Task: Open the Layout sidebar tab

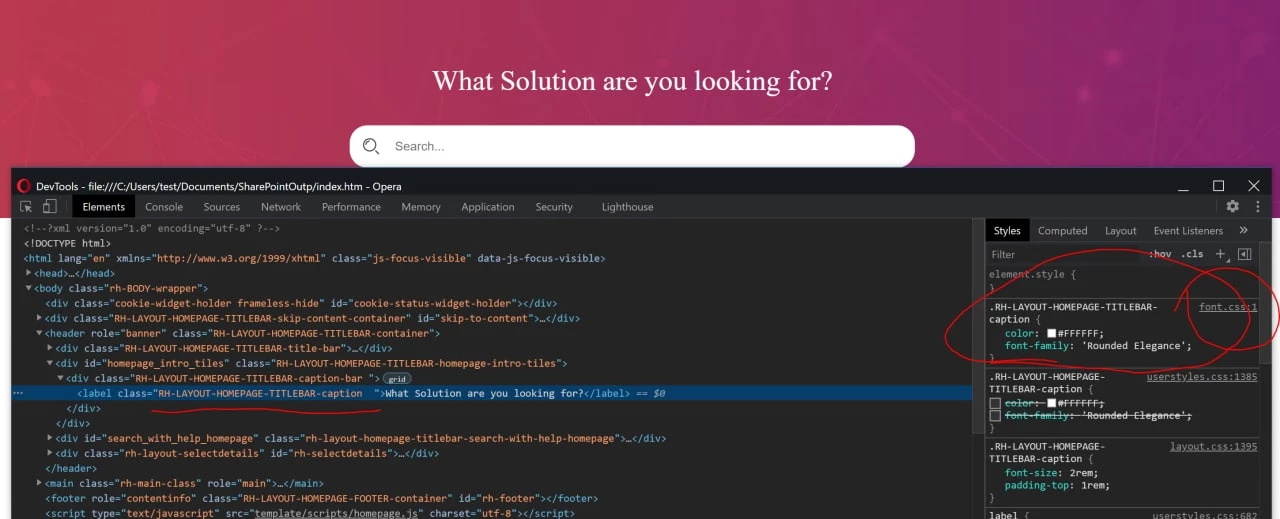Action: point(1120,230)
